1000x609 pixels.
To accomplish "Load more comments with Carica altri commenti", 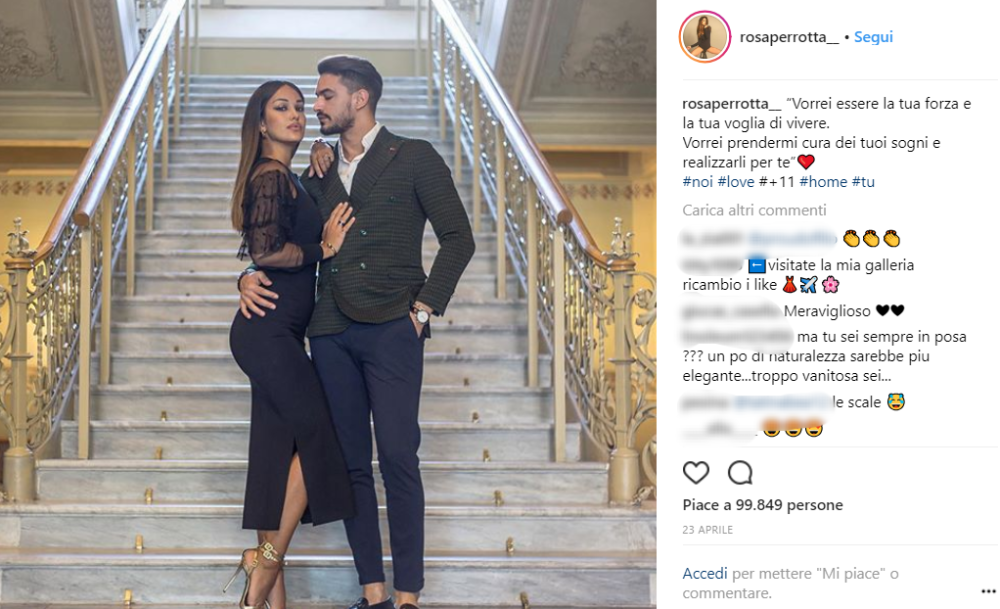I will click(754, 210).
